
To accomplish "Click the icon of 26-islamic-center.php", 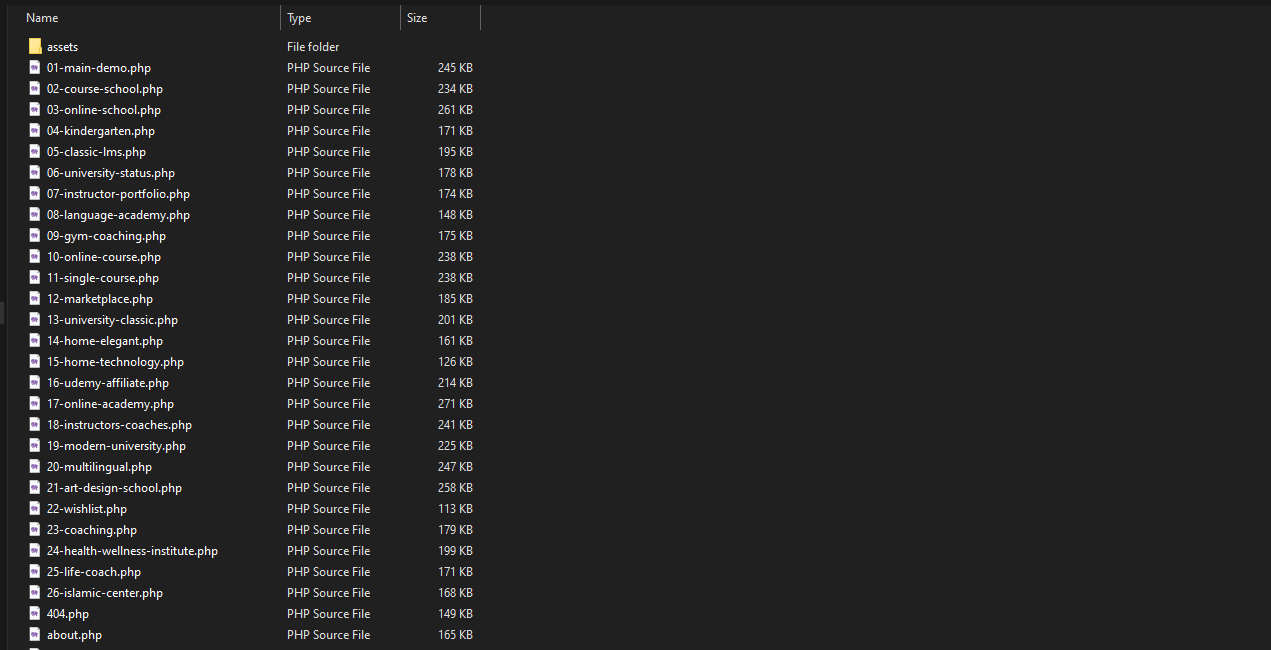I will pyautogui.click(x=35, y=593).
